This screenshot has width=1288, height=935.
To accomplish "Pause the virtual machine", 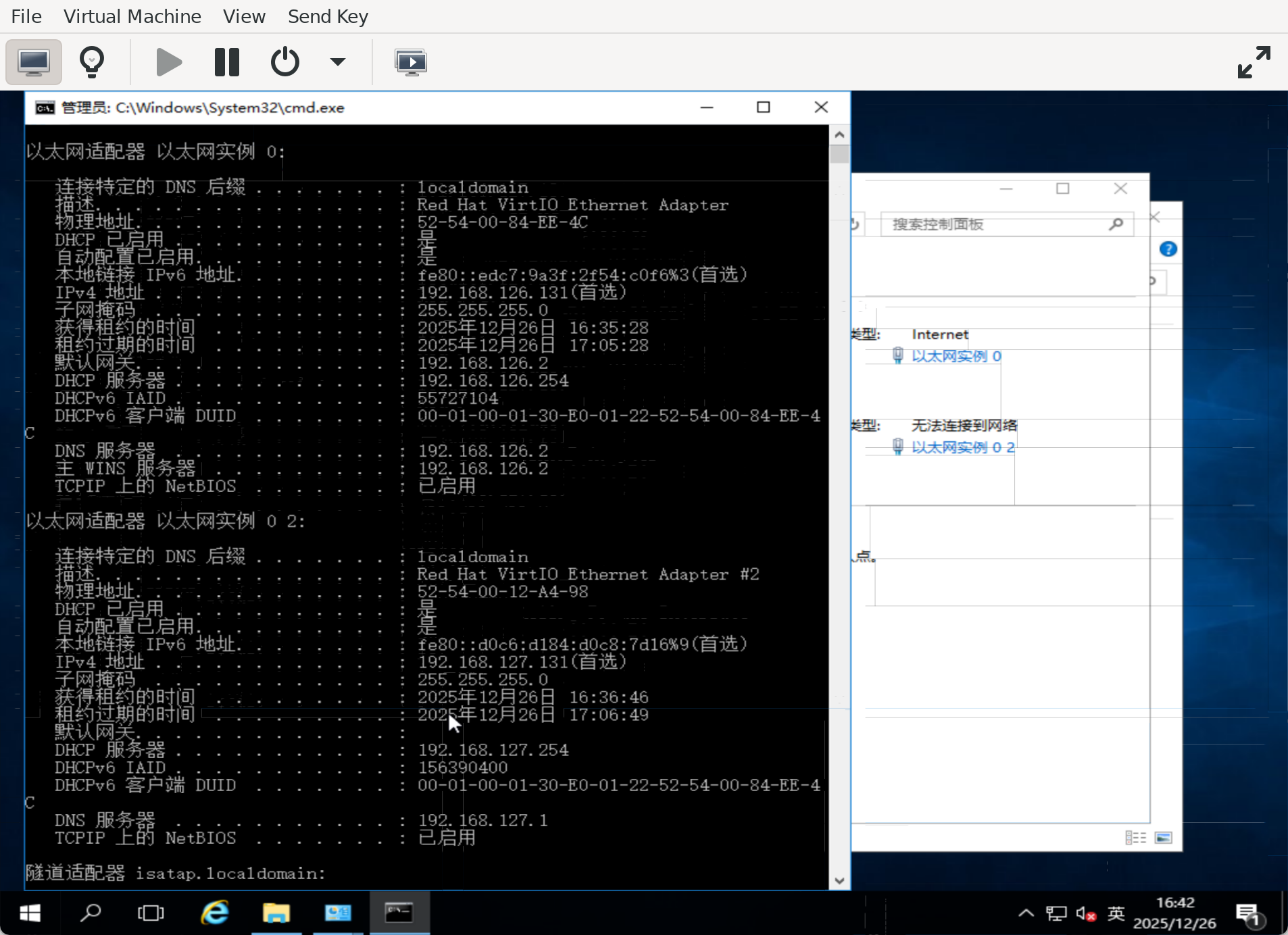I will 226,62.
